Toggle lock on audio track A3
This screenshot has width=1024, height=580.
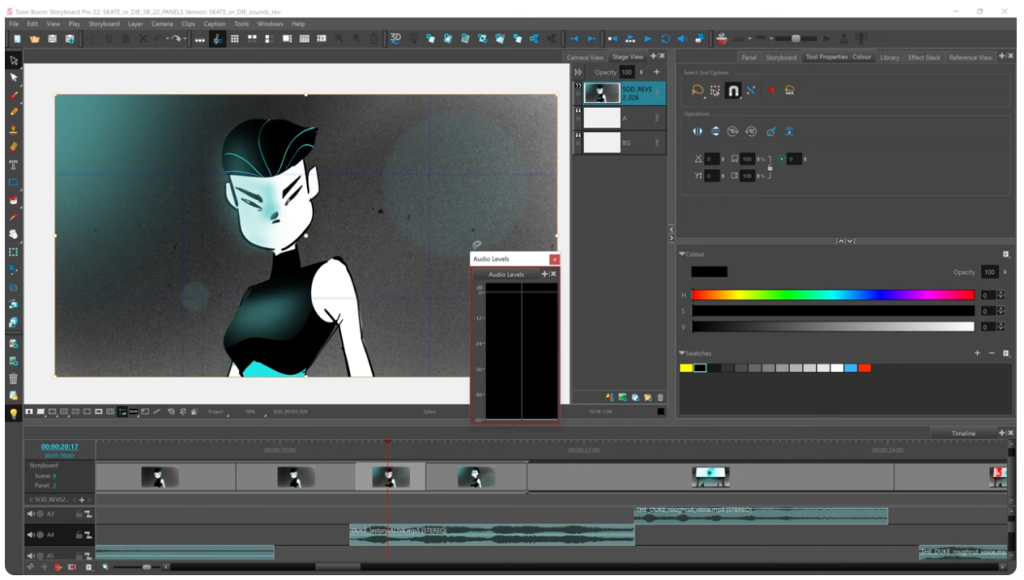pos(79,514)
